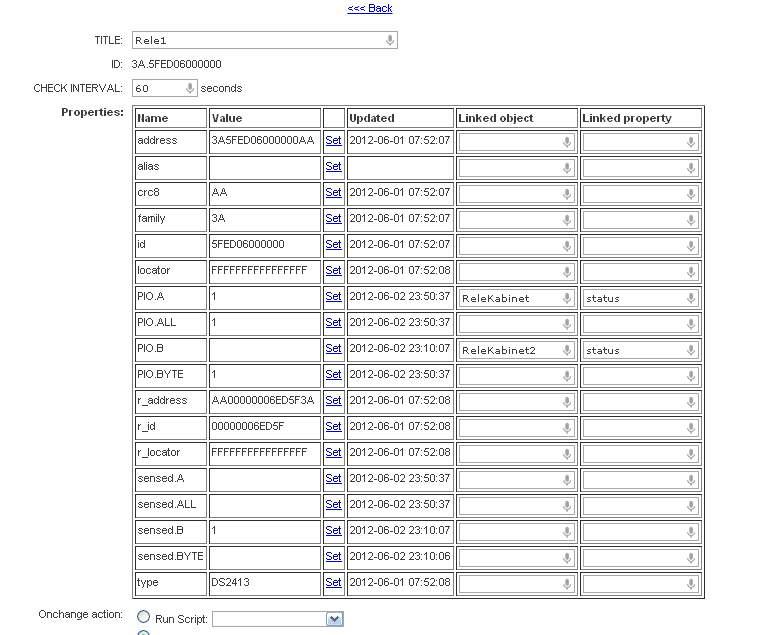This screenshot has height=635, width=762.
Task: Click the family value 3A
Action: pyautogui.click(x=218, y=218)
